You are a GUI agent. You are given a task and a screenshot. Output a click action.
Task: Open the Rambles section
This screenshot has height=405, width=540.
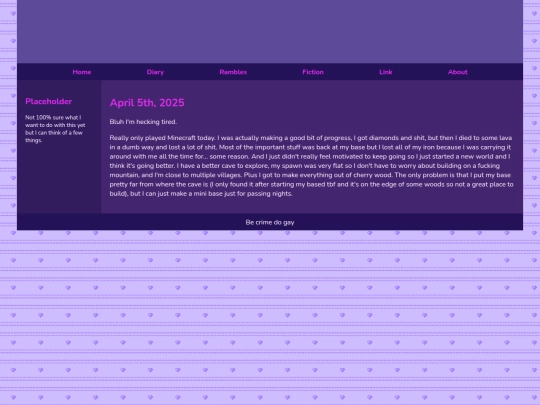pos(233,72)
